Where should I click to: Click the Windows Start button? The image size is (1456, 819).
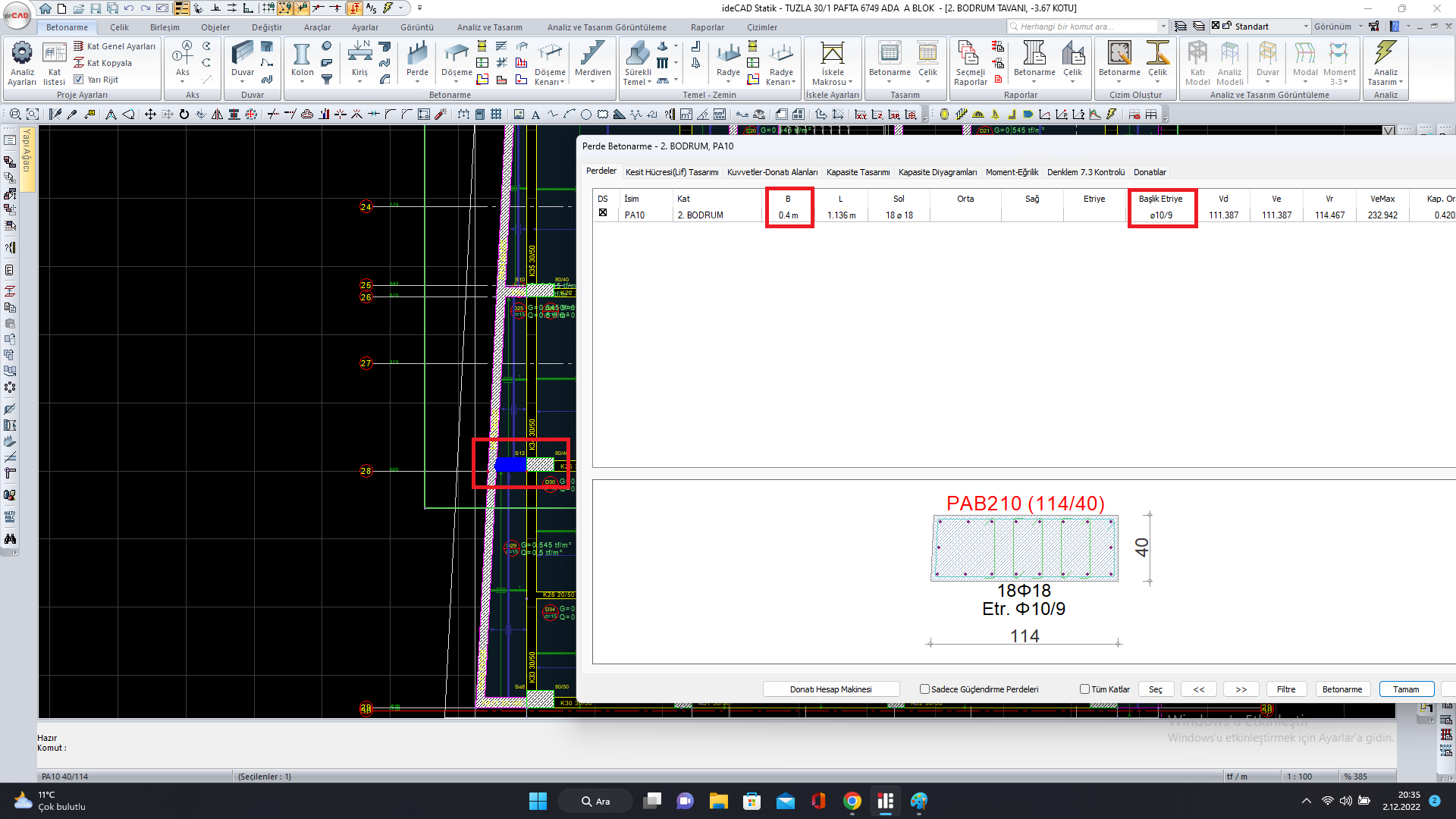coord(538,801)
